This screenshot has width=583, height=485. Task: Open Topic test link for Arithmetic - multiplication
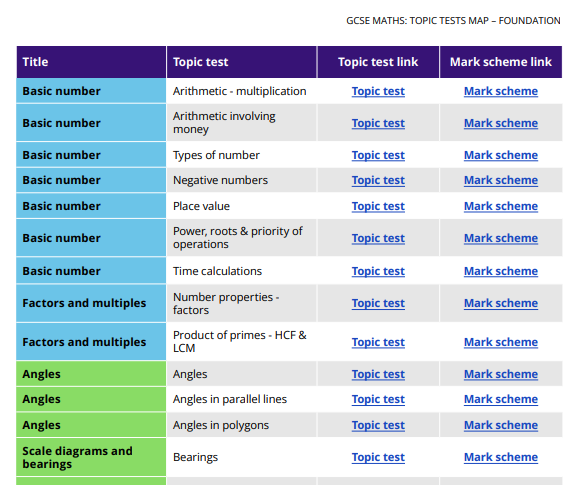[378, 91]
